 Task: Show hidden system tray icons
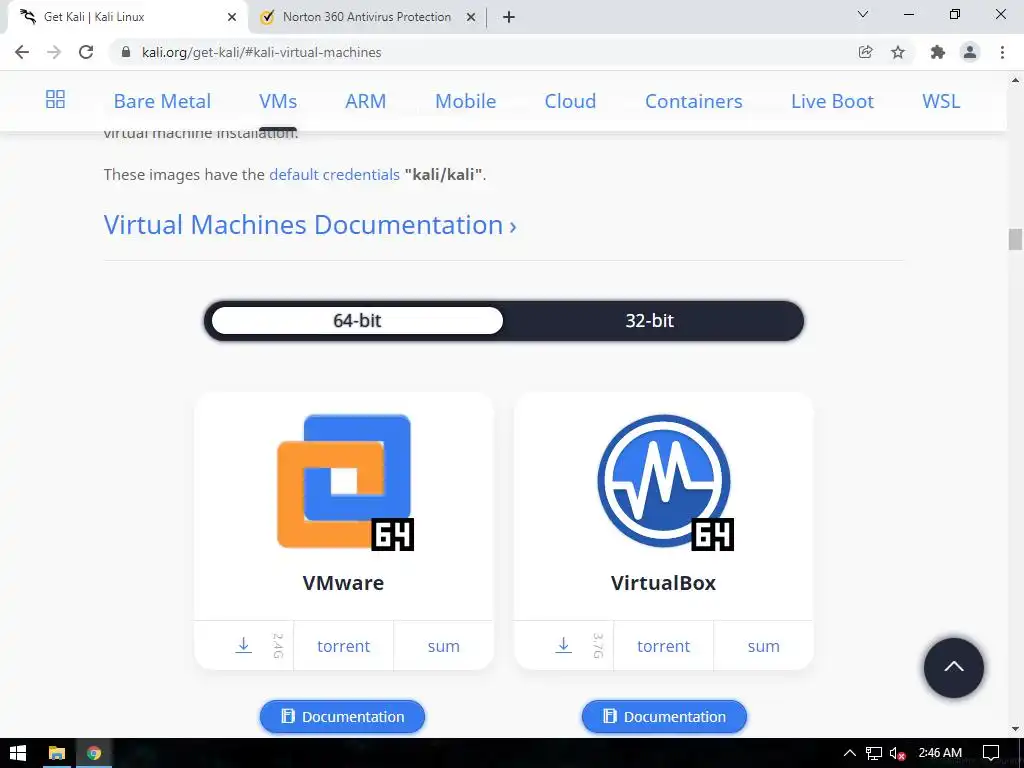(850, 753)
